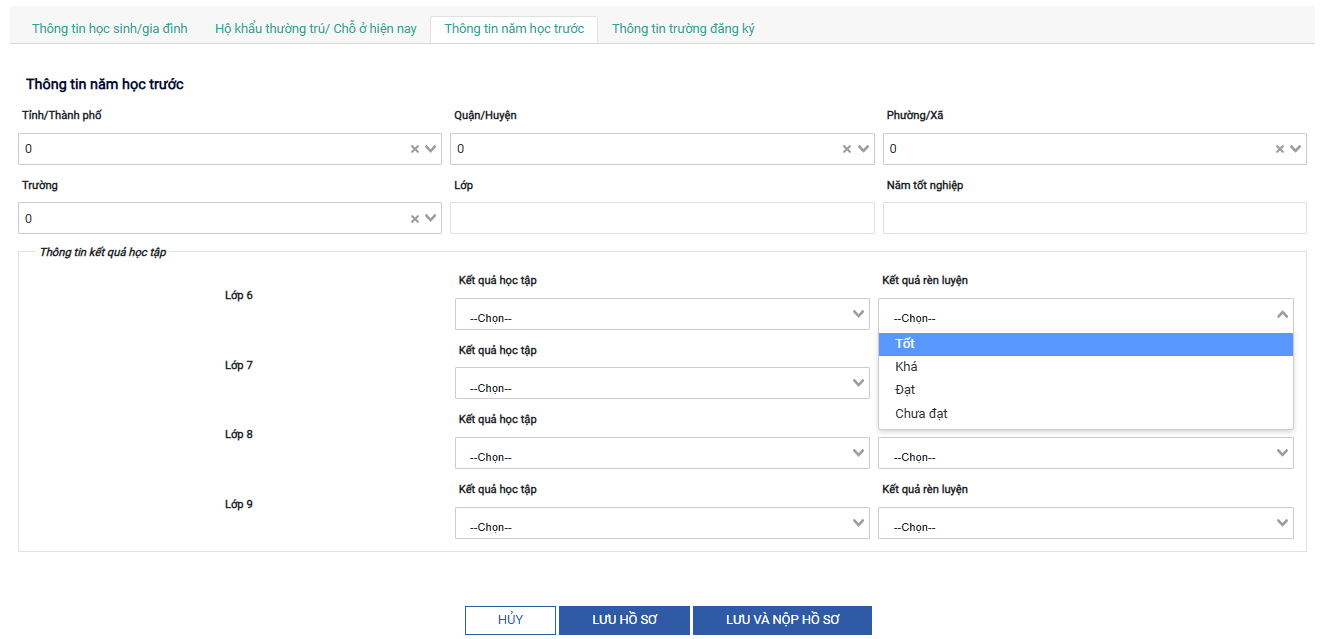Open Lớp 6 Kết quả học tập dropdown
The height and width of the screenshot is (639, 1325).
[662, 315]
